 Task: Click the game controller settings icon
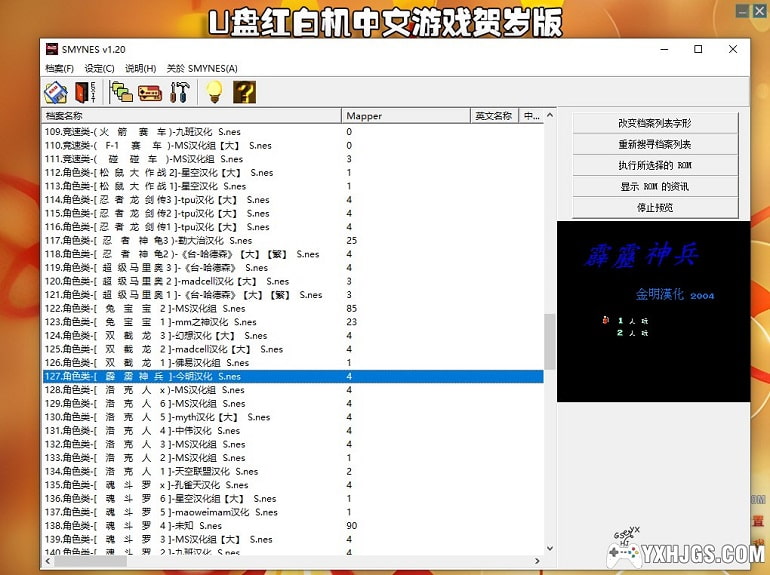pyautogui.click(x=150, y=92)
